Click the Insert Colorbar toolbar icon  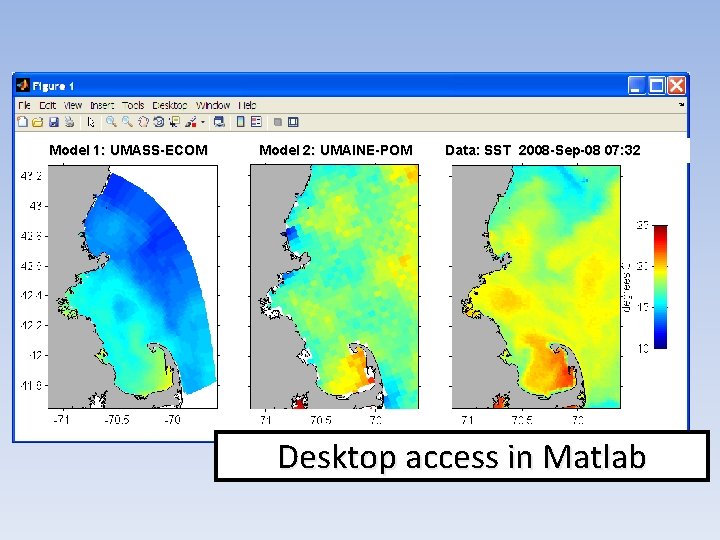(240, 122)
